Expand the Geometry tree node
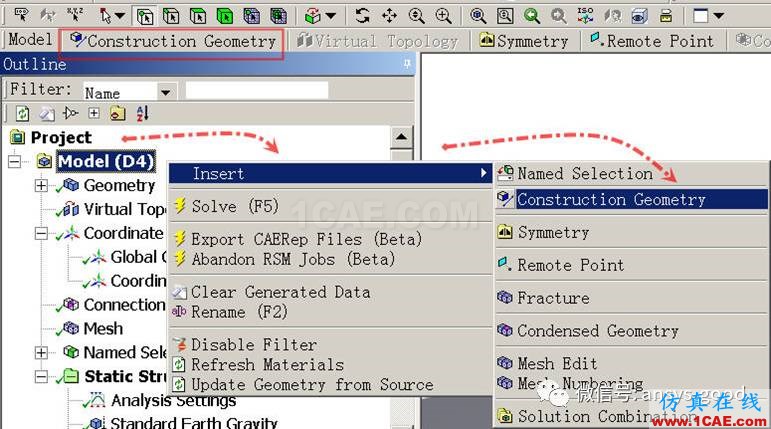The image size is (771, 429). coord(41,185)
